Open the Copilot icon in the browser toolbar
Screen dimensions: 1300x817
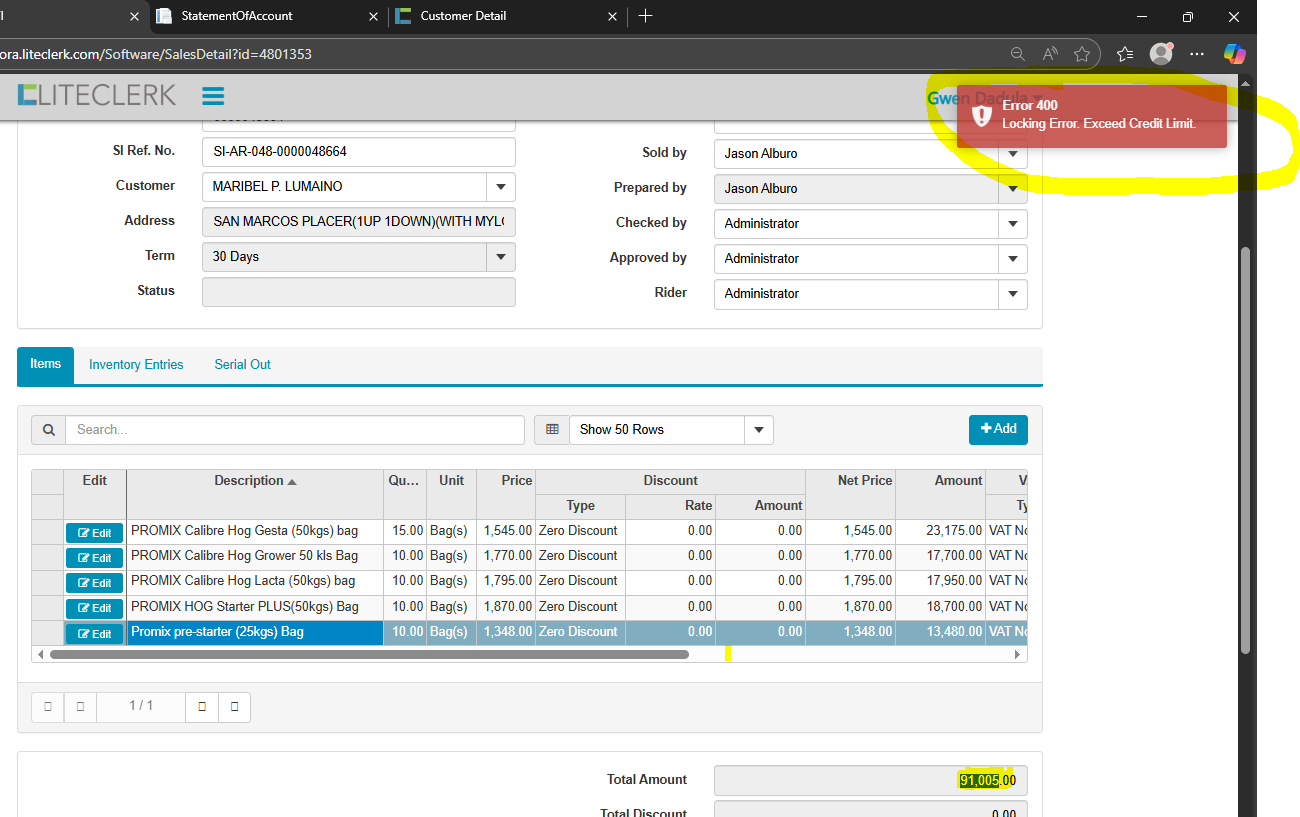pos(1234,54)
